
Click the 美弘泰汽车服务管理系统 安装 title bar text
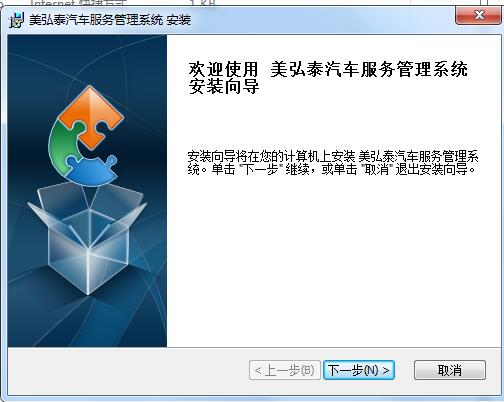click(110, 20)
